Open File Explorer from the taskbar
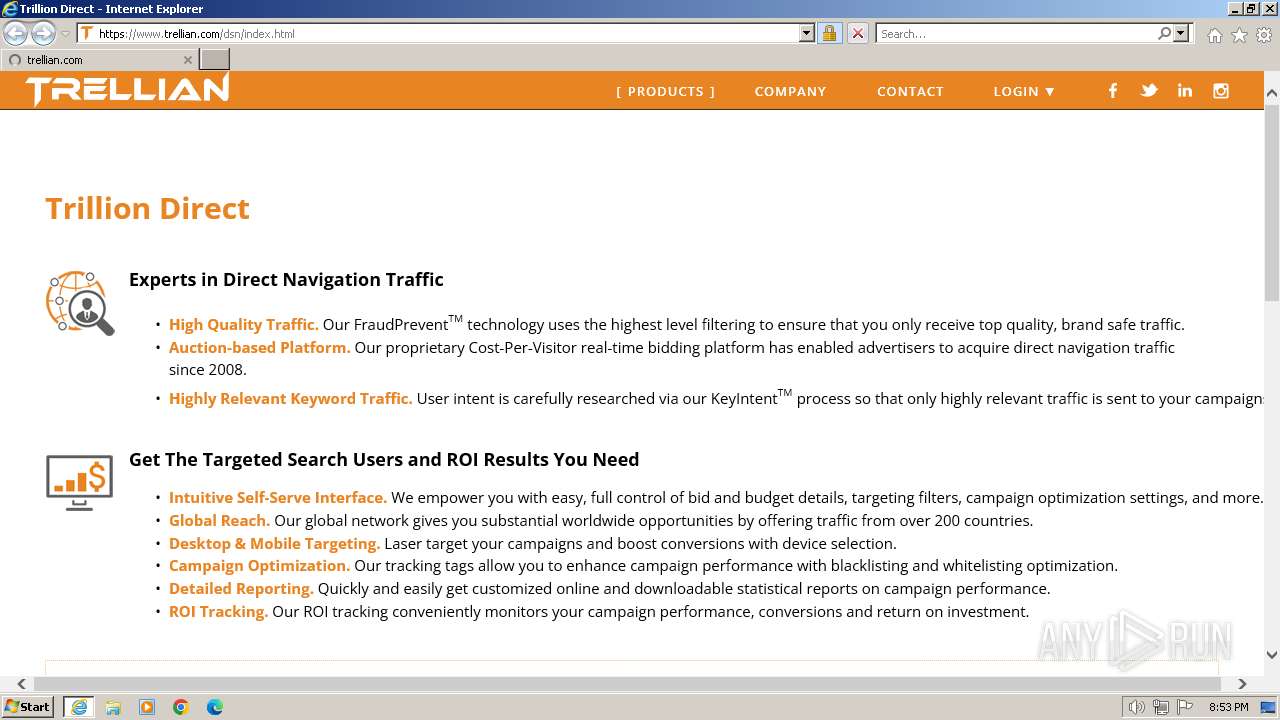Viewport: 1280px width, 720px height. coord(113,707)
